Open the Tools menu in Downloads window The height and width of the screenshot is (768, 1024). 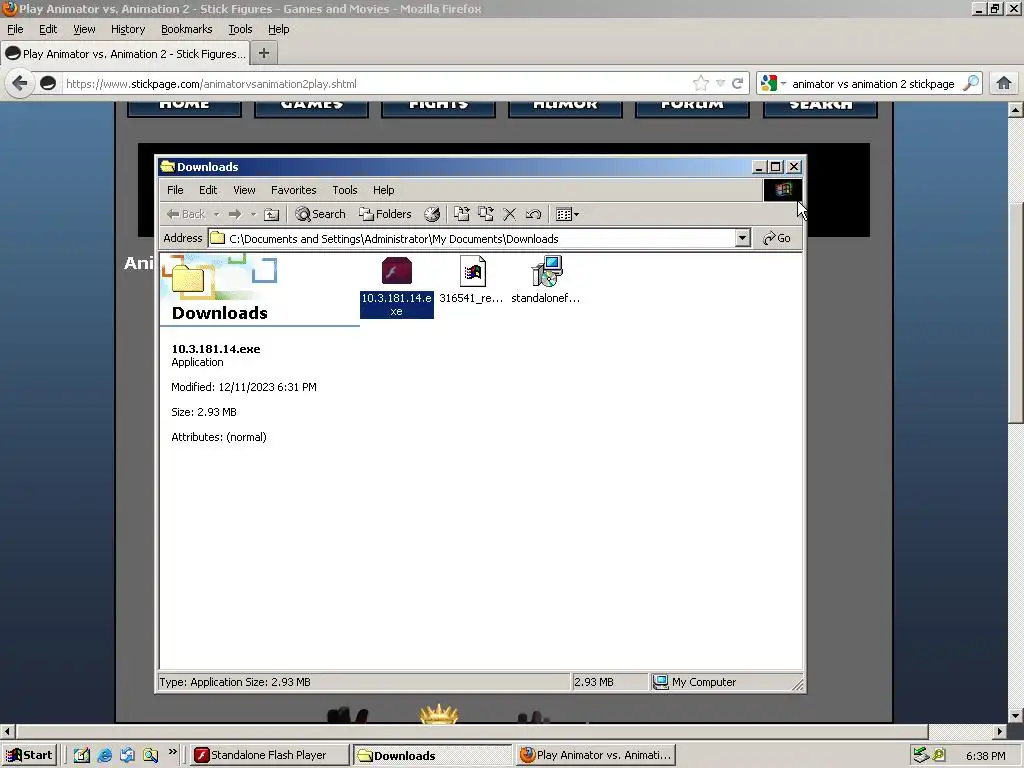(344, 190)
